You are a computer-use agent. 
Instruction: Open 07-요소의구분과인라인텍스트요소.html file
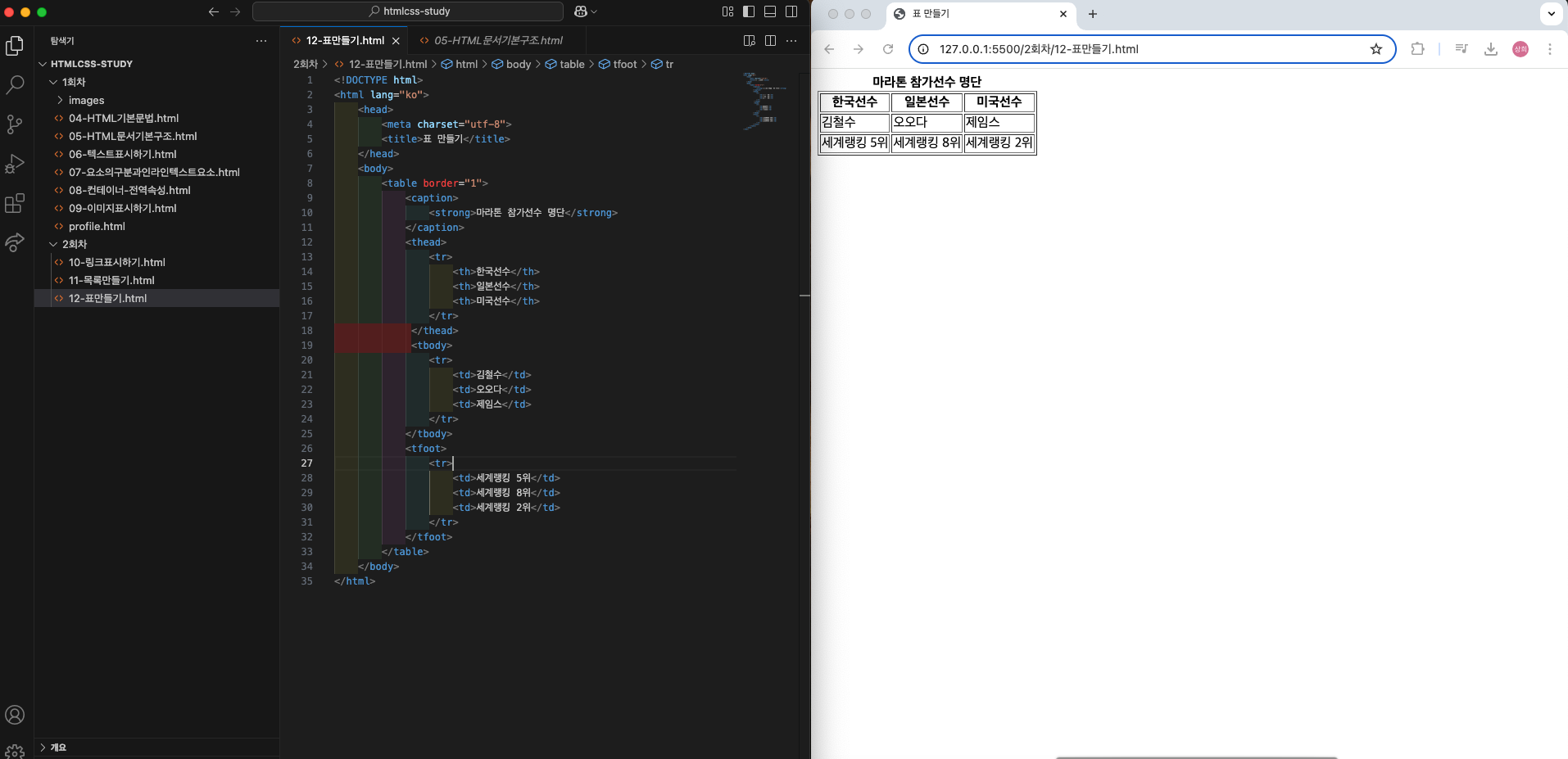tap(154, 172)
